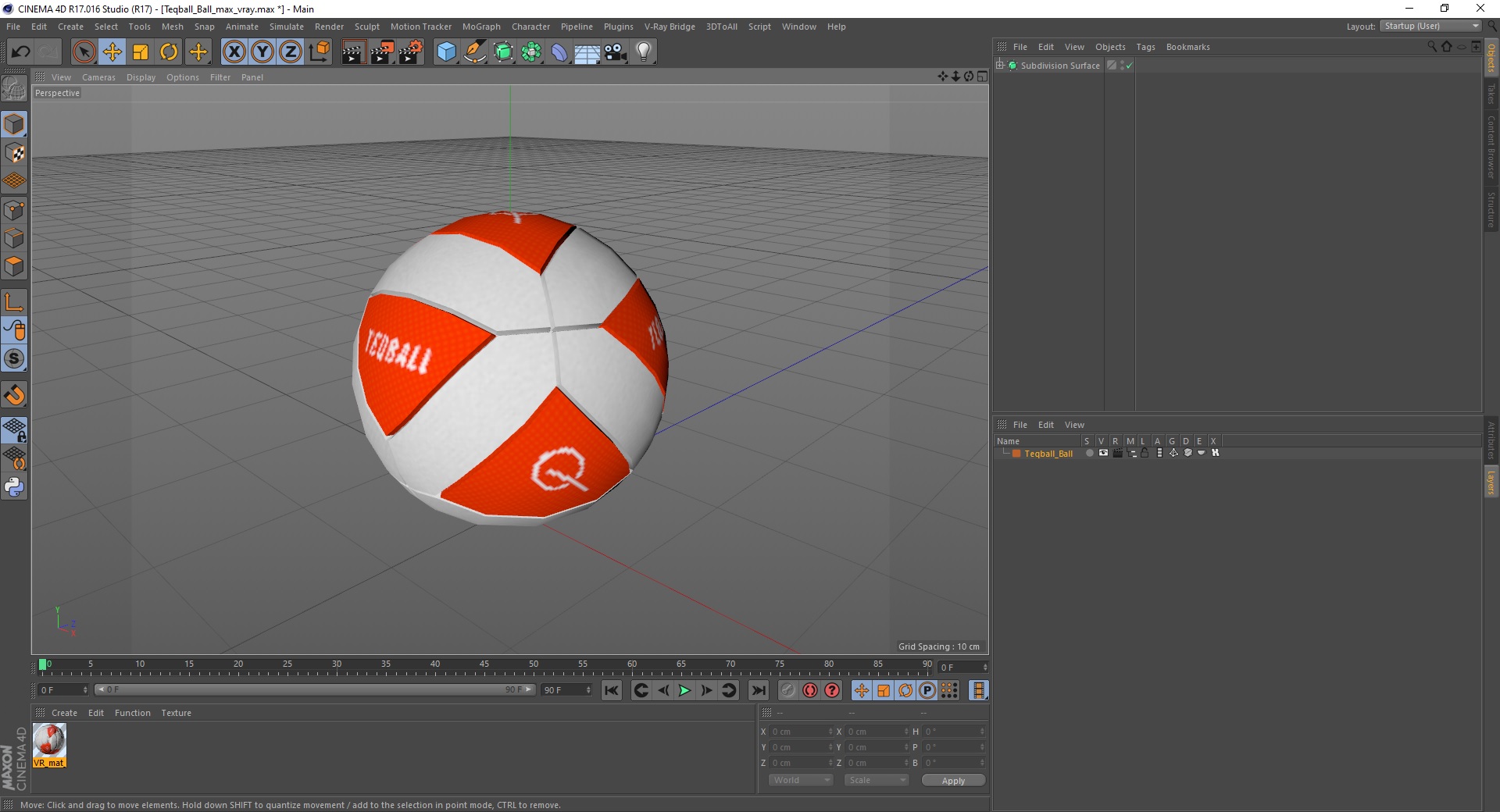
Task: Open the Python script icon
Action: [x=14, y=487]
